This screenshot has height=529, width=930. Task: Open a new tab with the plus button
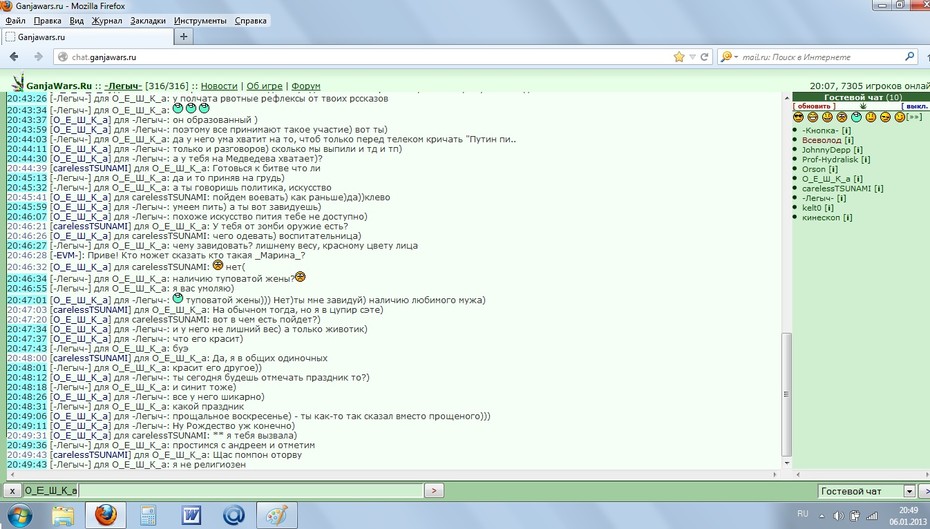click(183, 37)
